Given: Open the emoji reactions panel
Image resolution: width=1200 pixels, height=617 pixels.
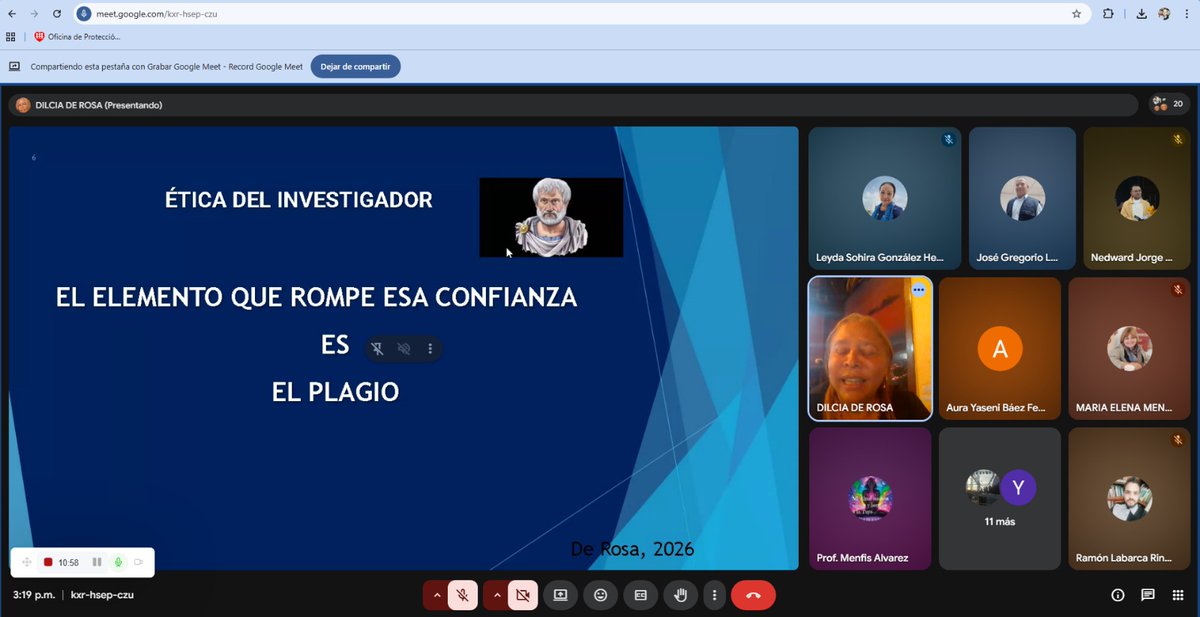Looking at the screenshot, I should pyautogui.click(x=600, y=595).
